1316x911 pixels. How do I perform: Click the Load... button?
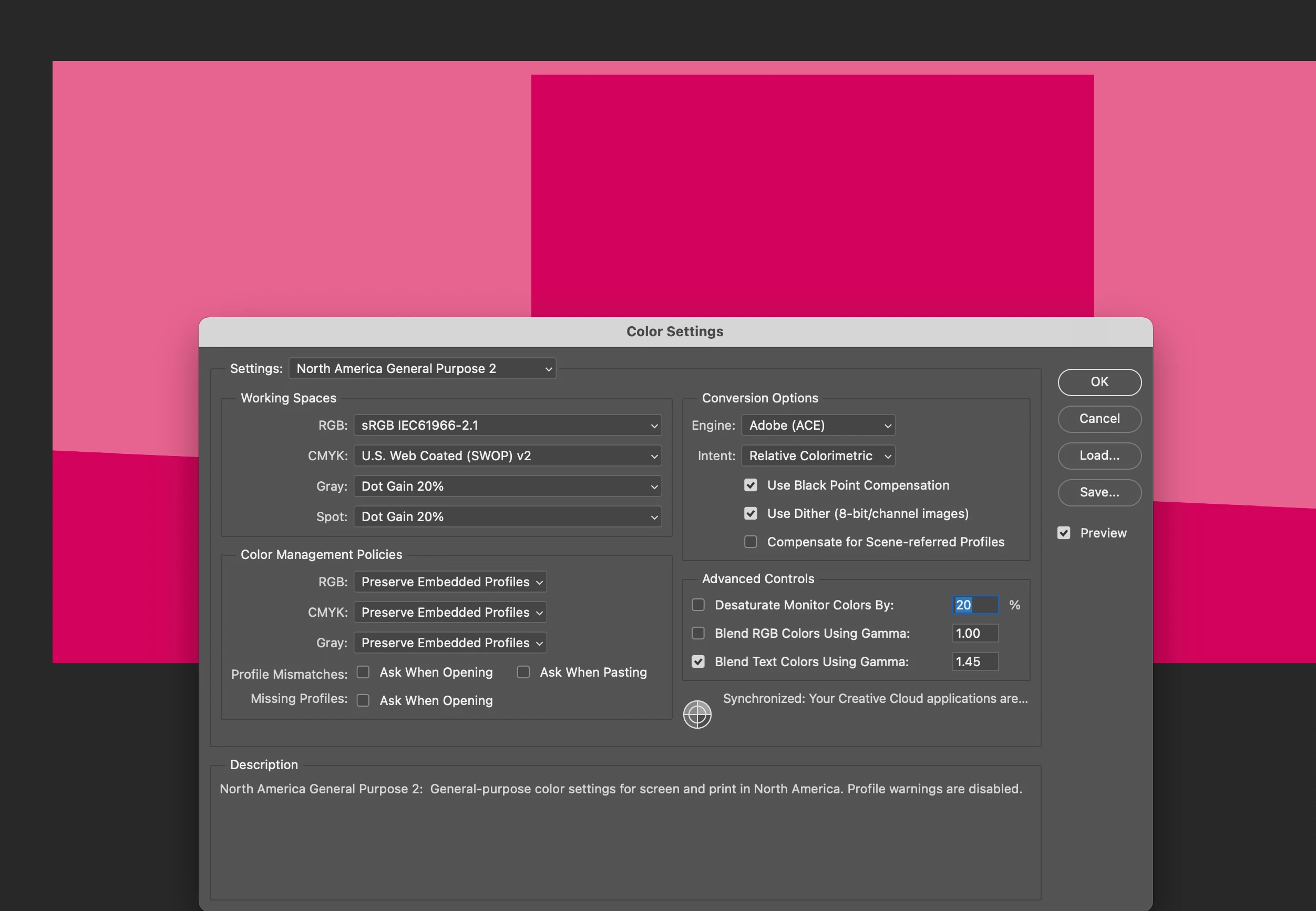coord(1099,455)
